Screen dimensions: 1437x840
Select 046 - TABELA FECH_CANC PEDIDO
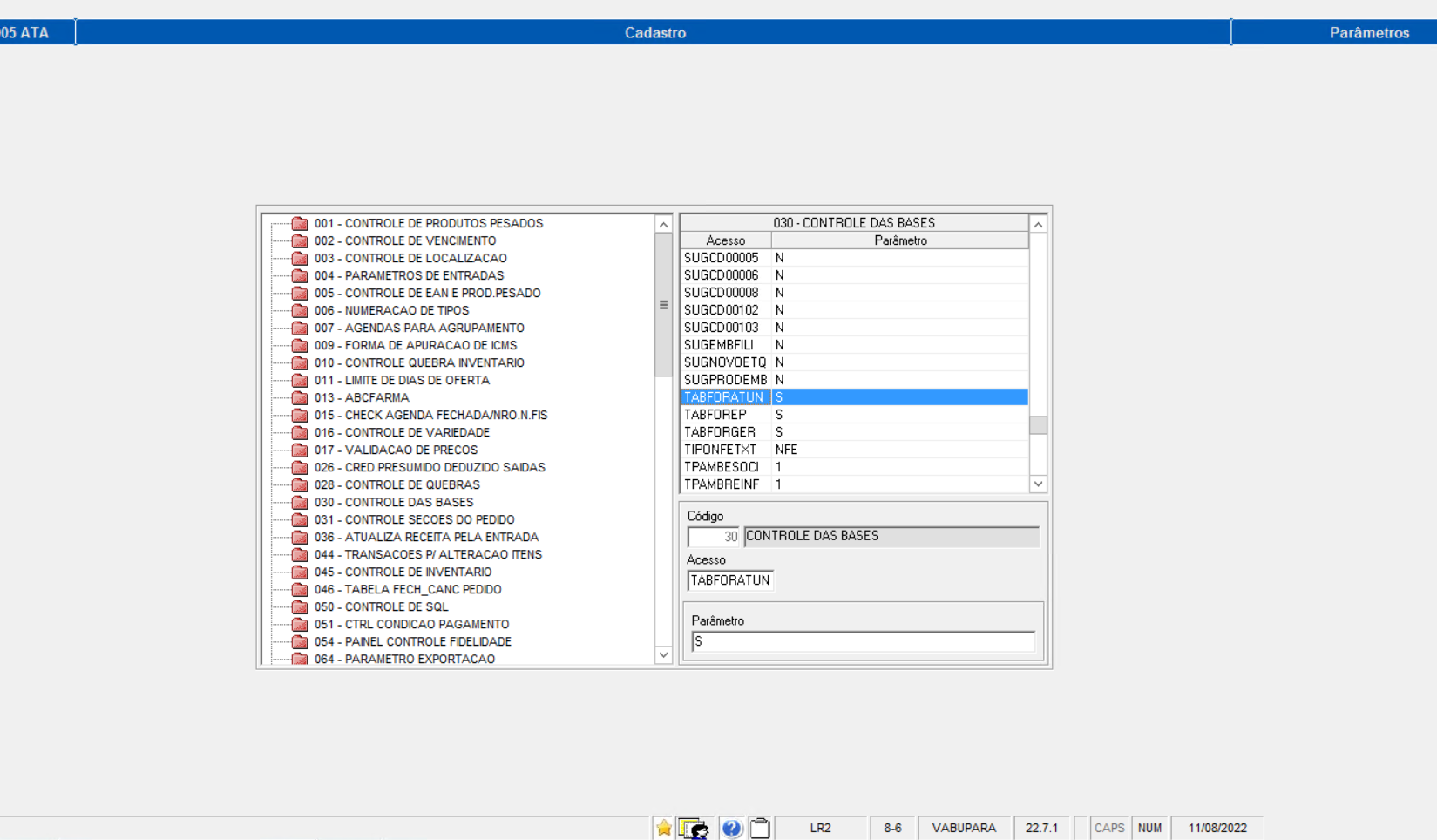[408, 590]
